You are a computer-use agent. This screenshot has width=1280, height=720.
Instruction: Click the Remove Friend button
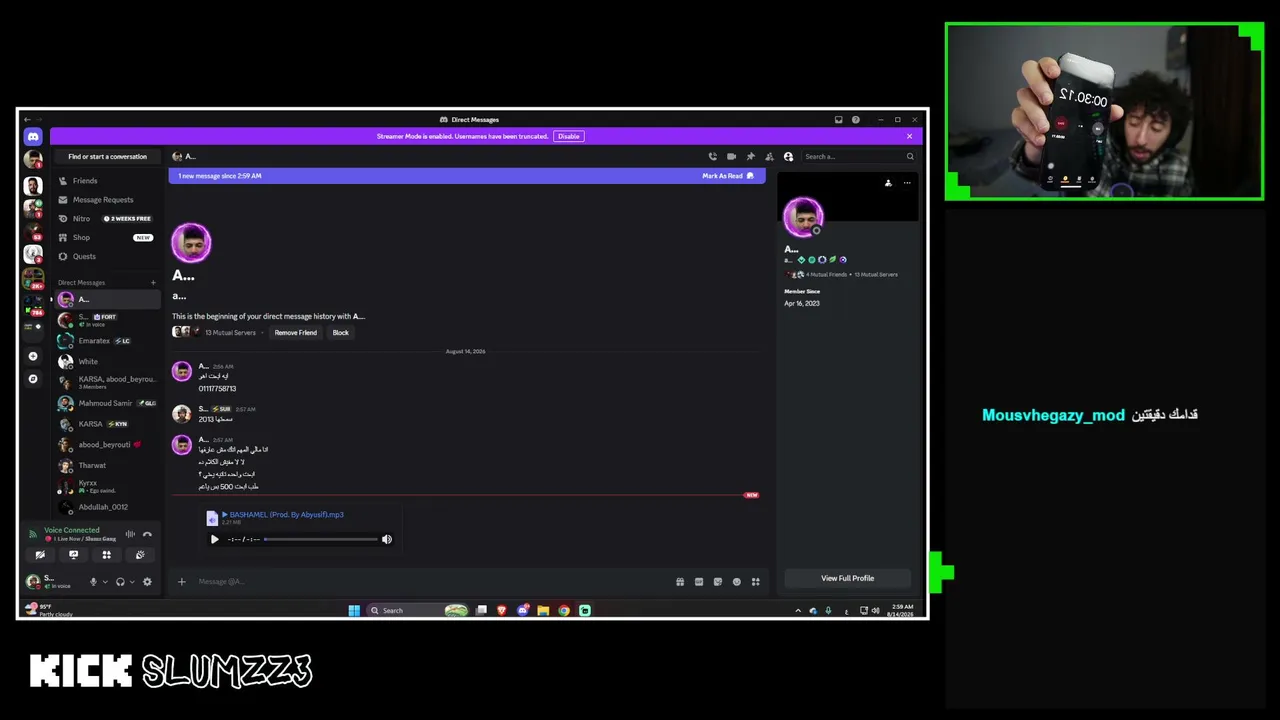295,333
